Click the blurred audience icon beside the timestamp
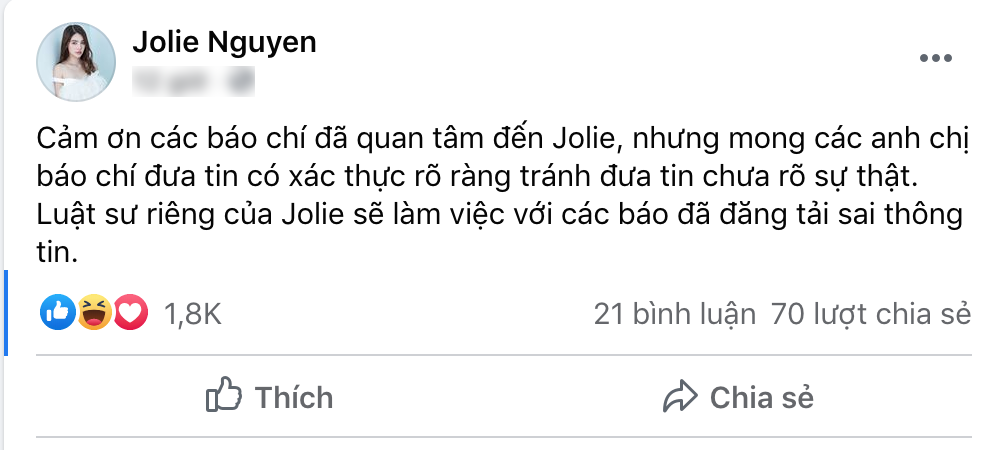 pyautogui.click(x=238, y=77)
